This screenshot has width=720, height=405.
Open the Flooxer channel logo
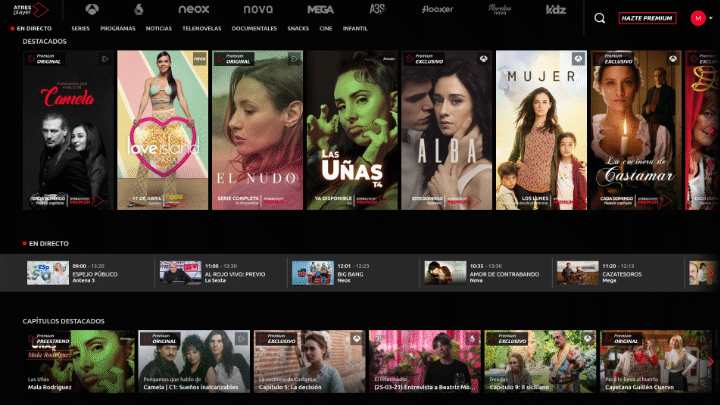click(x=437, y=9)
